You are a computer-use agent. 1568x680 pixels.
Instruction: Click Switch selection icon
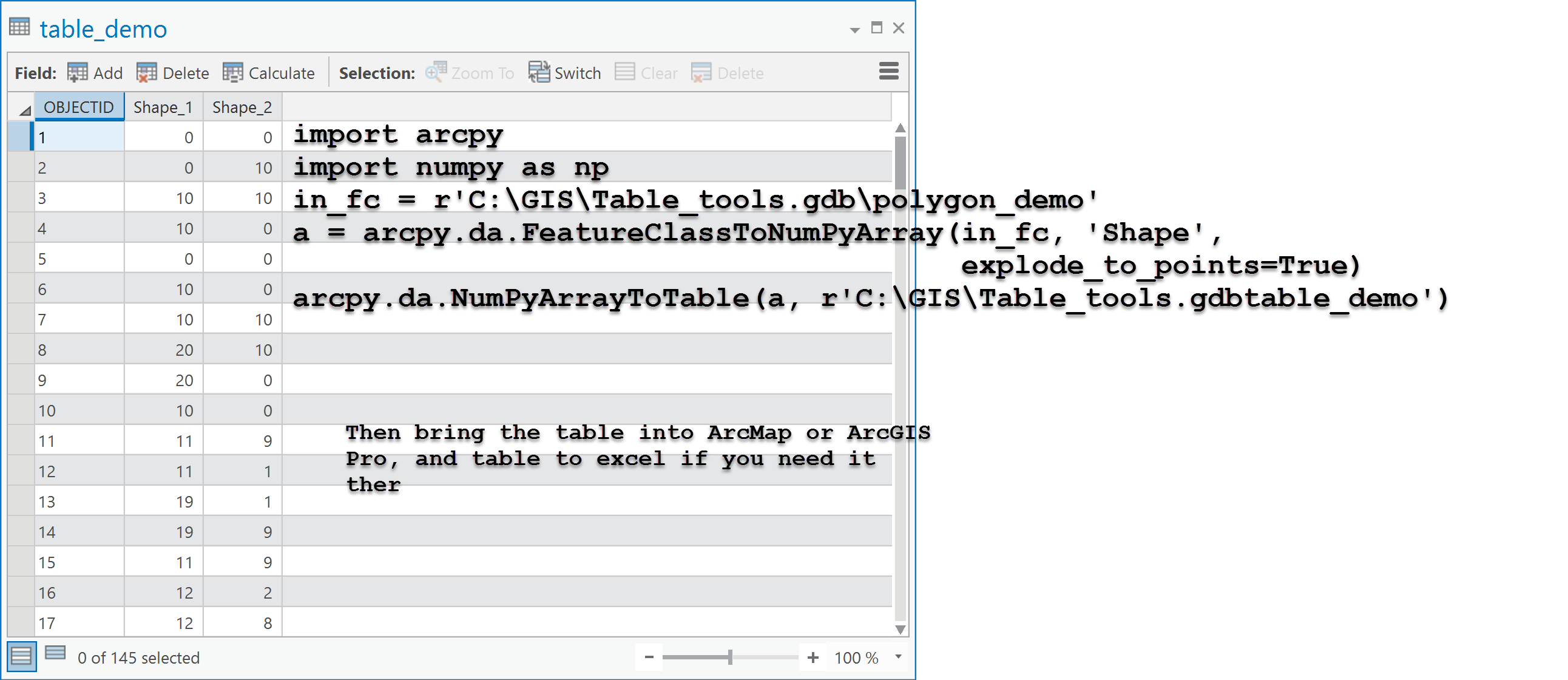[539, 72]
